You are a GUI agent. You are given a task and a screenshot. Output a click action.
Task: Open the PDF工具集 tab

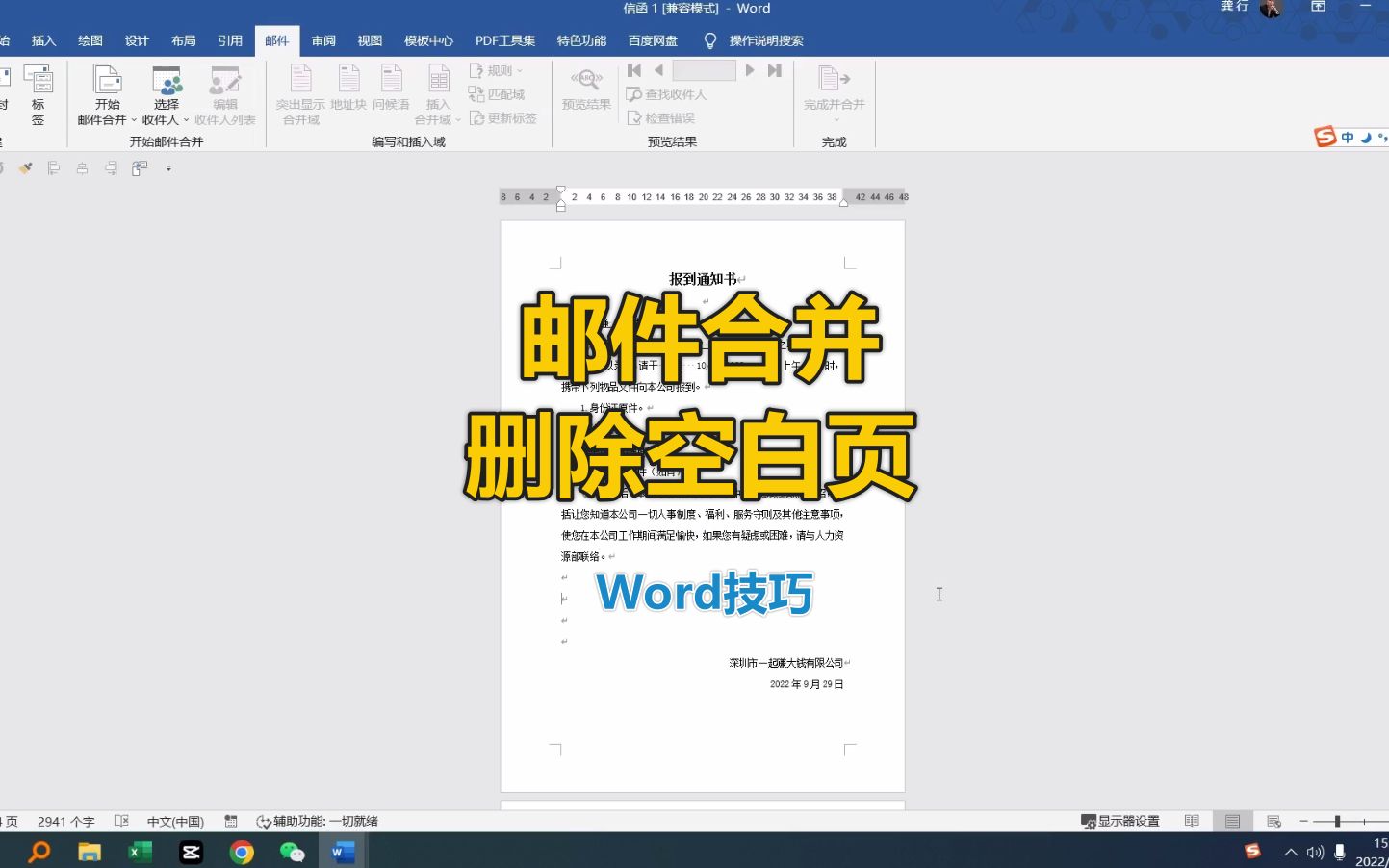(505, 40)
